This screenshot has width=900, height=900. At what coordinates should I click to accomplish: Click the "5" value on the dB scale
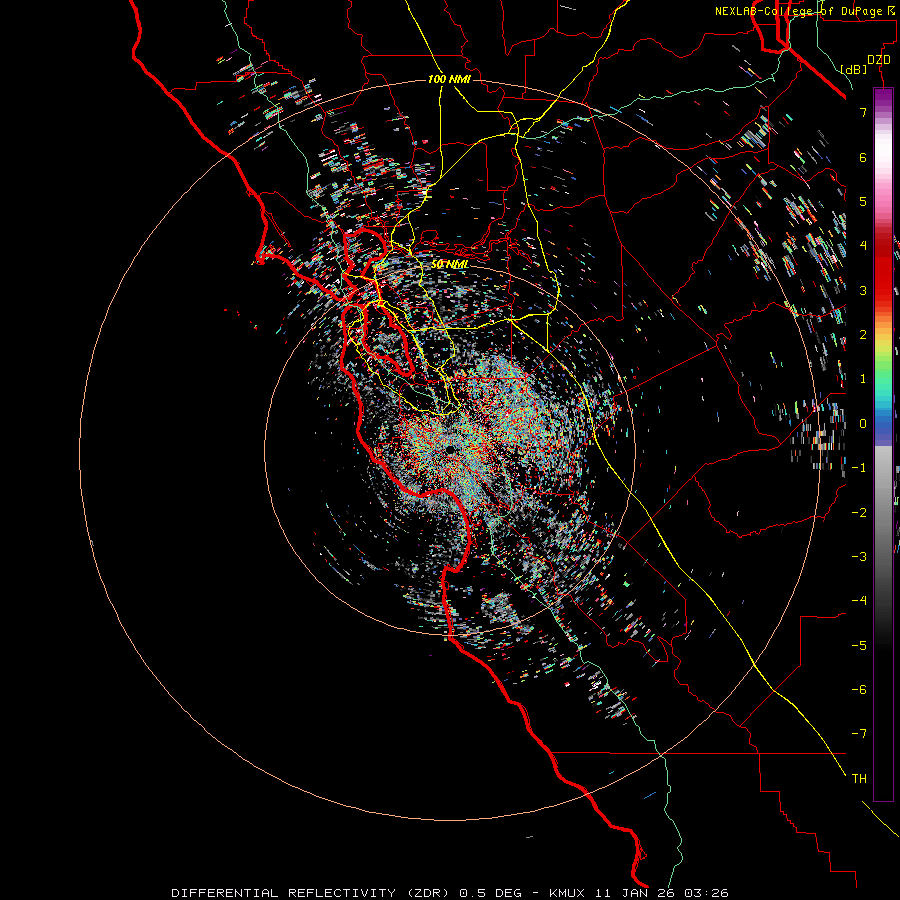click(x=863, y=201)
